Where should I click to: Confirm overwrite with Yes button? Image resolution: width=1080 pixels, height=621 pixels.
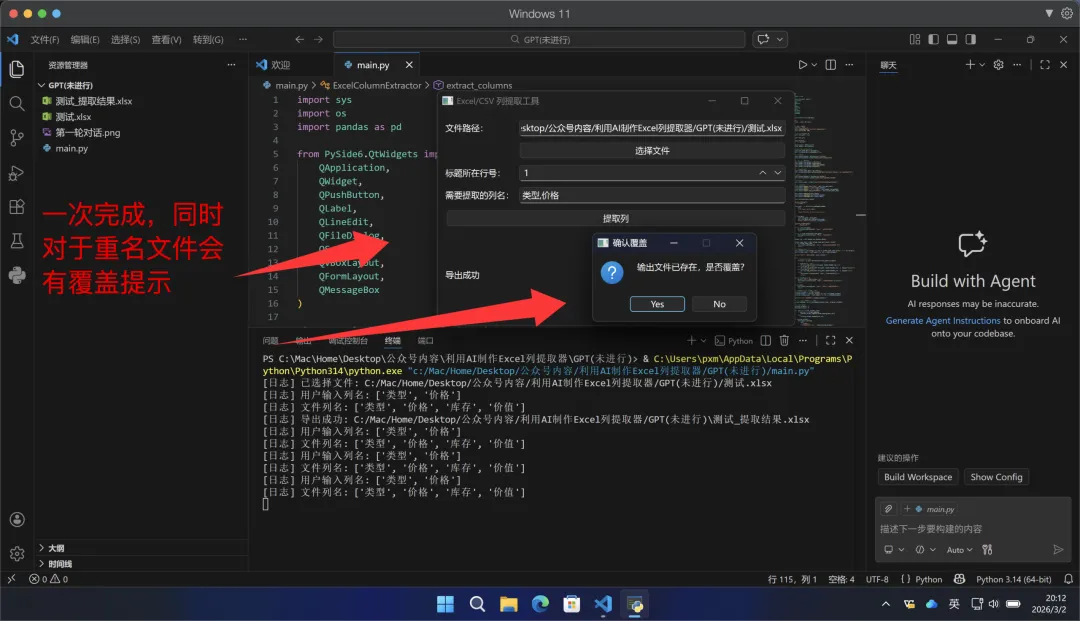tap(657, 304)
